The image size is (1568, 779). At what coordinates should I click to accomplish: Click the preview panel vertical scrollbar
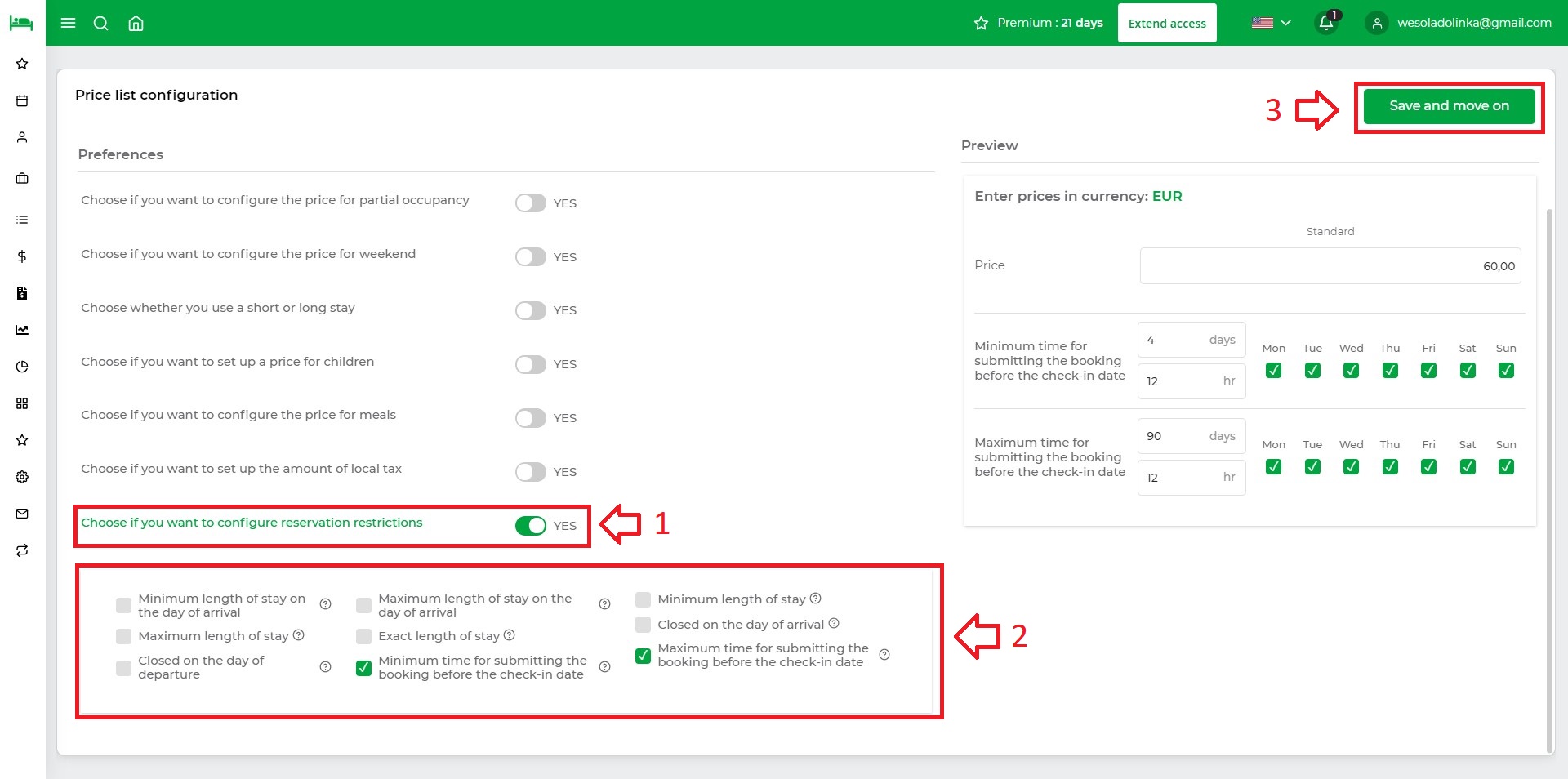point(1549,480)
